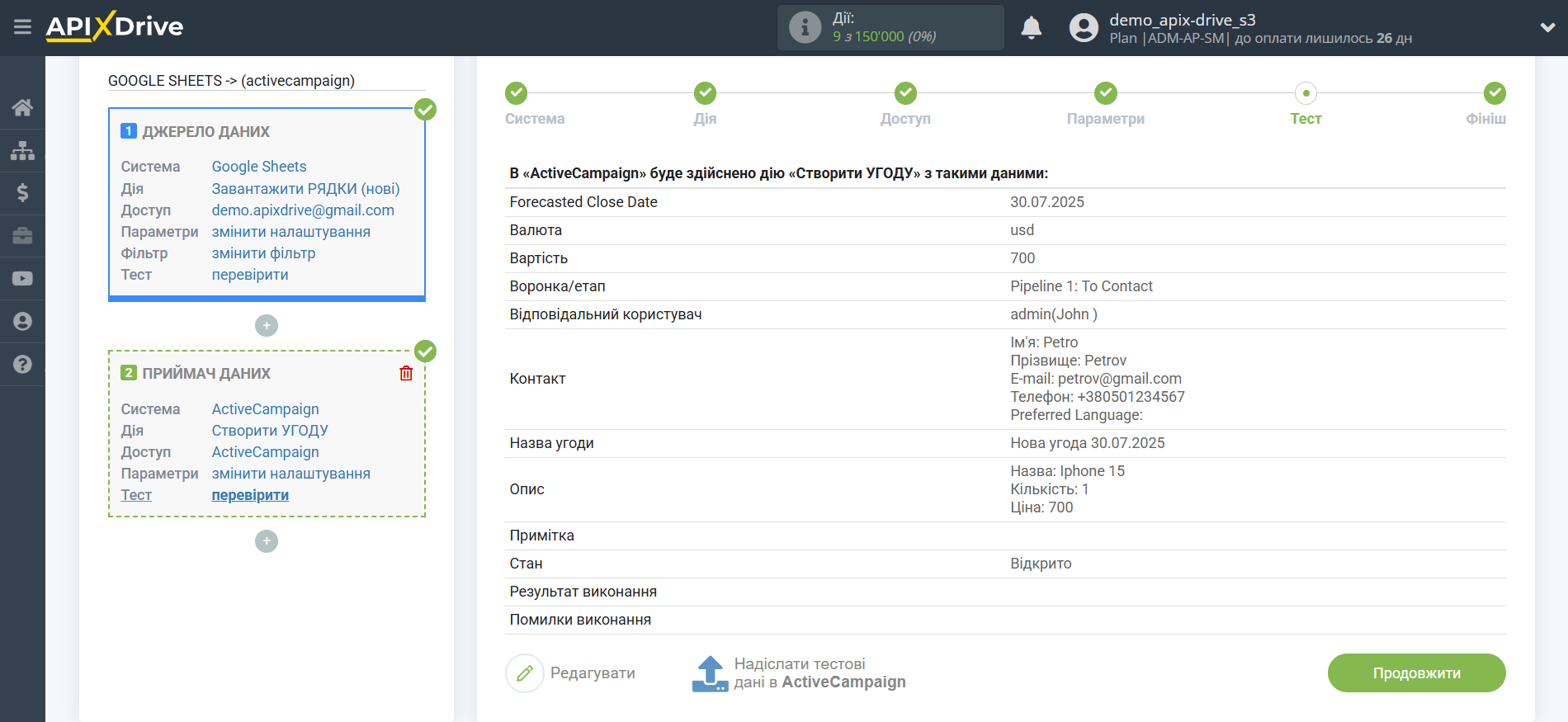Viewport: 1568px width, 722px height.
Task: Click the username demo_apix-drive_s3
Action: click(x=1183, y=20)
